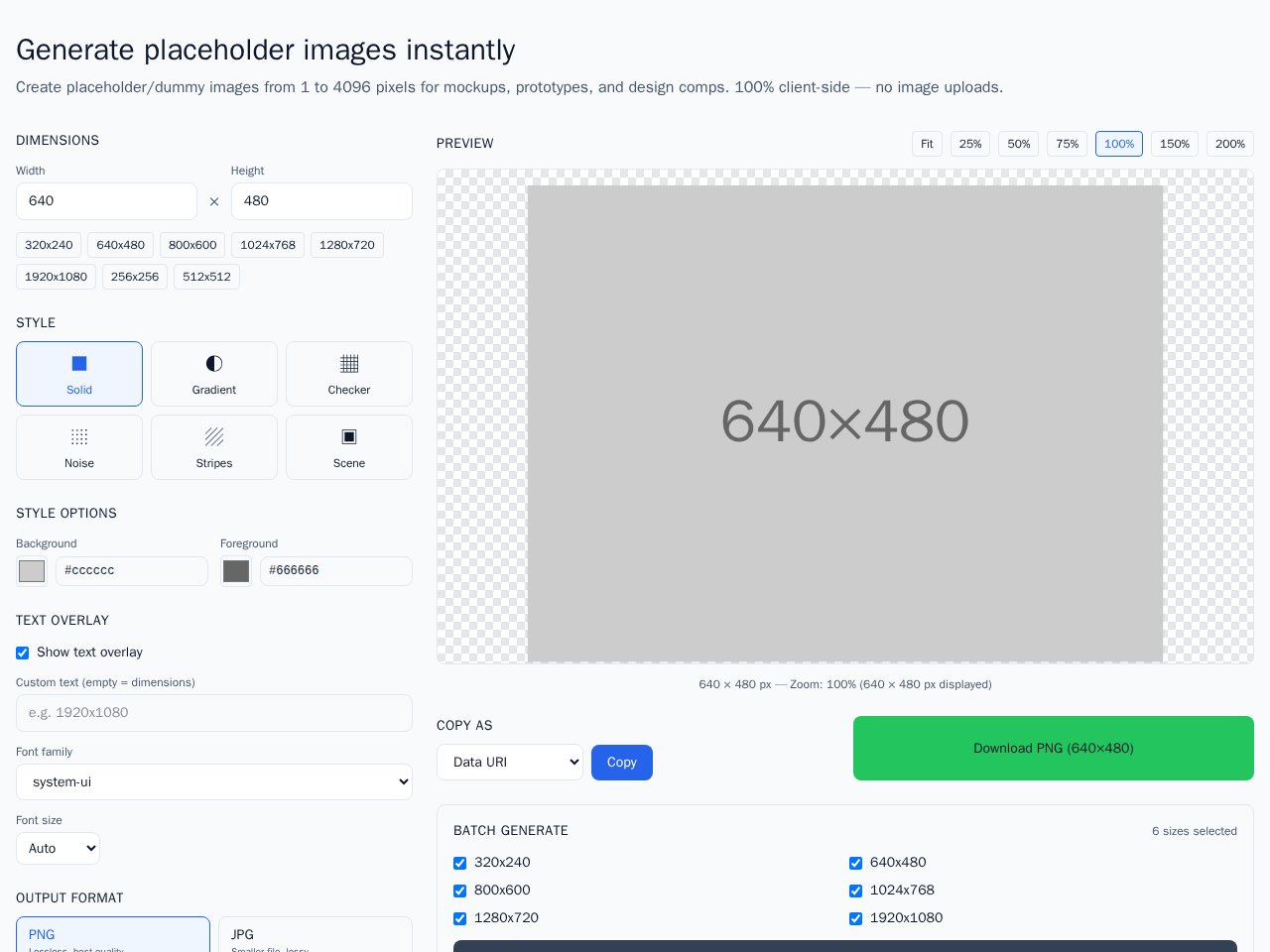This screenshot has height=952, width=1270.
Task: Apply the 320x240 size preset
Action: pyautogui.click(x=49, y=245)
